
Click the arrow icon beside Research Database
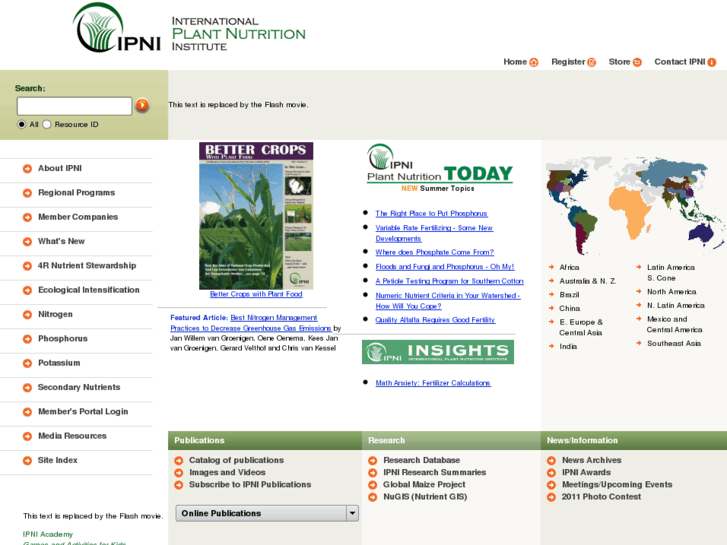click(372, 461)
